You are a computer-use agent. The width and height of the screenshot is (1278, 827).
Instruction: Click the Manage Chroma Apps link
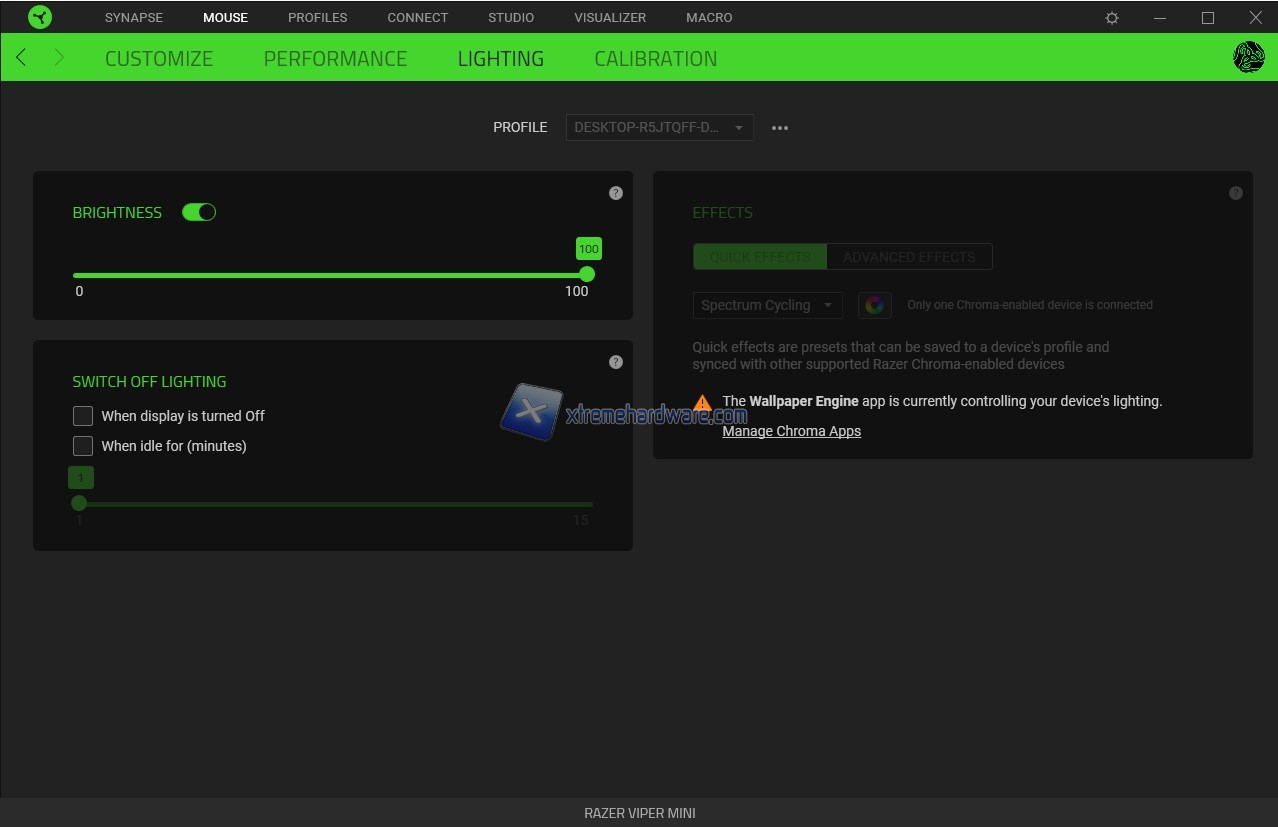click(x=791, y=431)
